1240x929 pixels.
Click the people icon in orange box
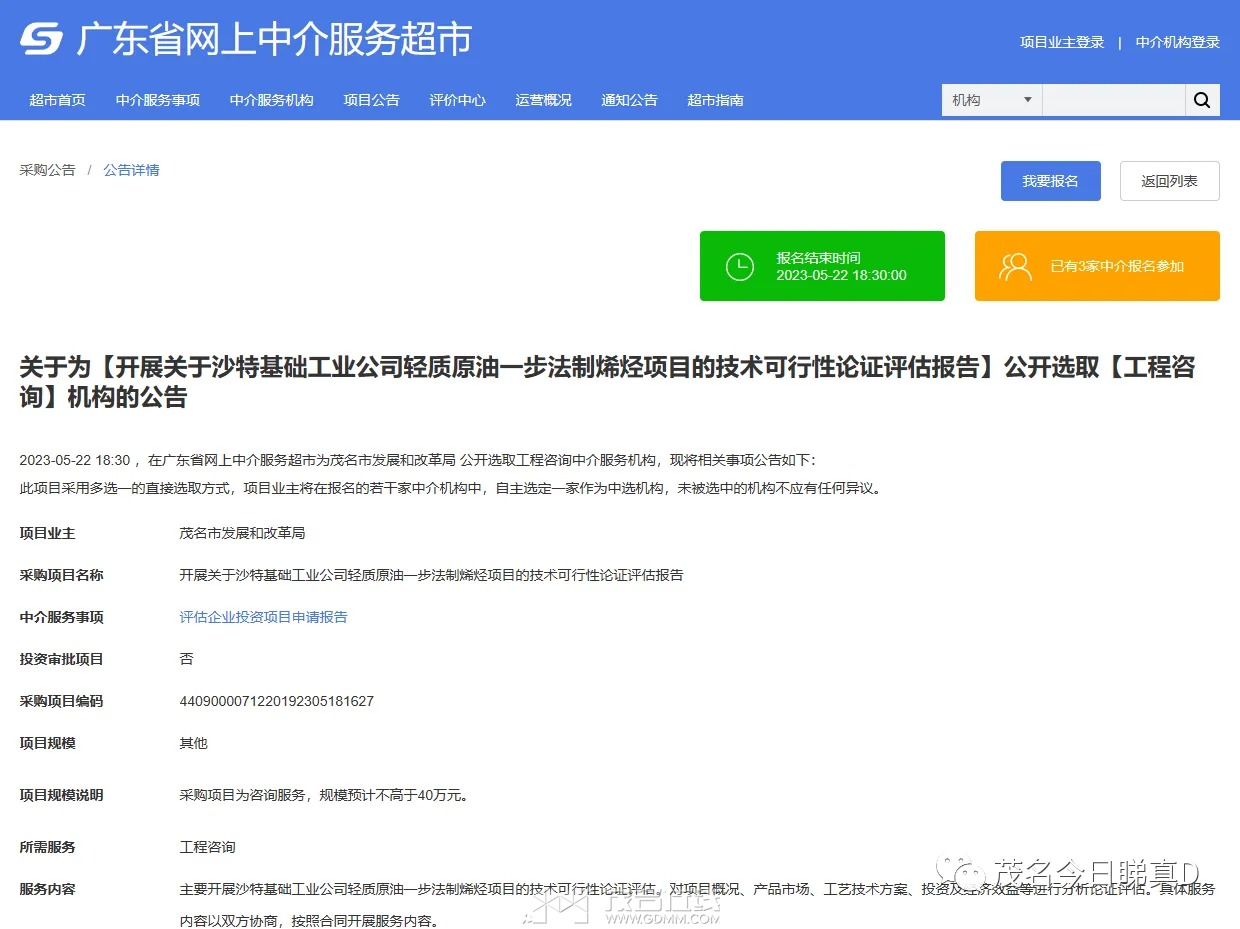click(x=1015, y=266)
